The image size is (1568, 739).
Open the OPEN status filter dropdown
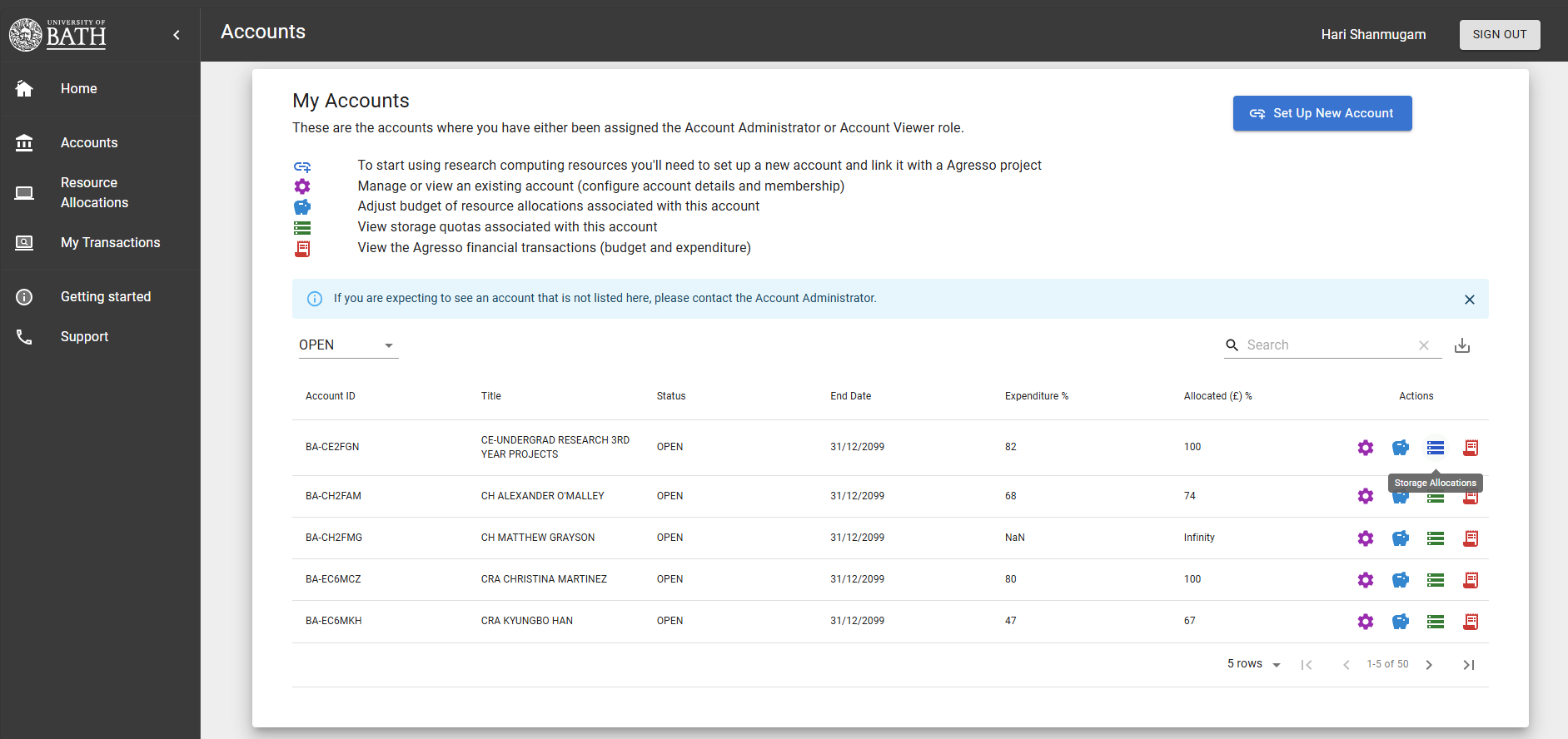tap(348, 345)
